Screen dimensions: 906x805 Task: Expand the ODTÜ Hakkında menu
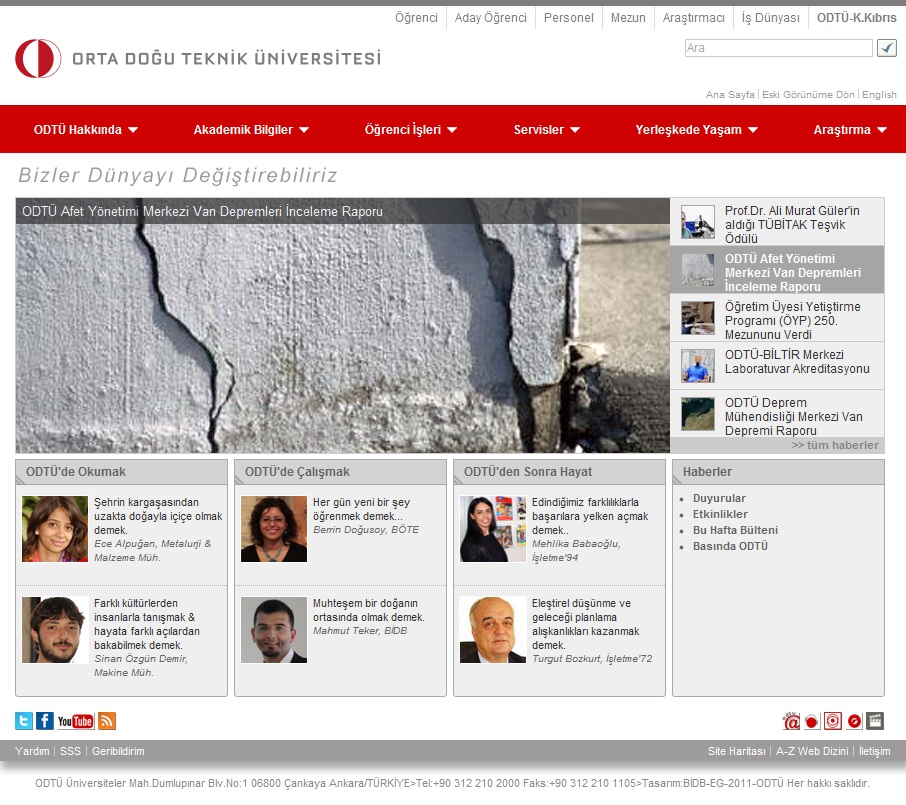coord(86,129)
